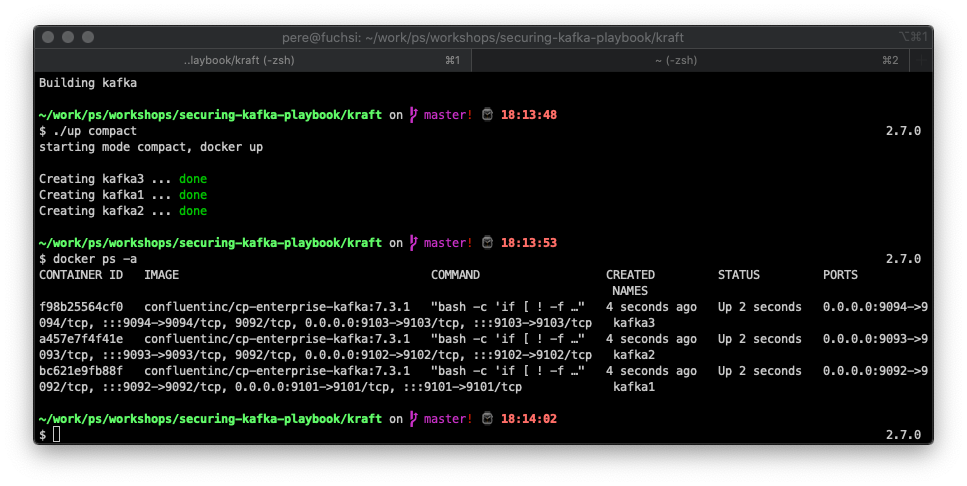Click the timestamp 18:13:48

tap(529, 115)
